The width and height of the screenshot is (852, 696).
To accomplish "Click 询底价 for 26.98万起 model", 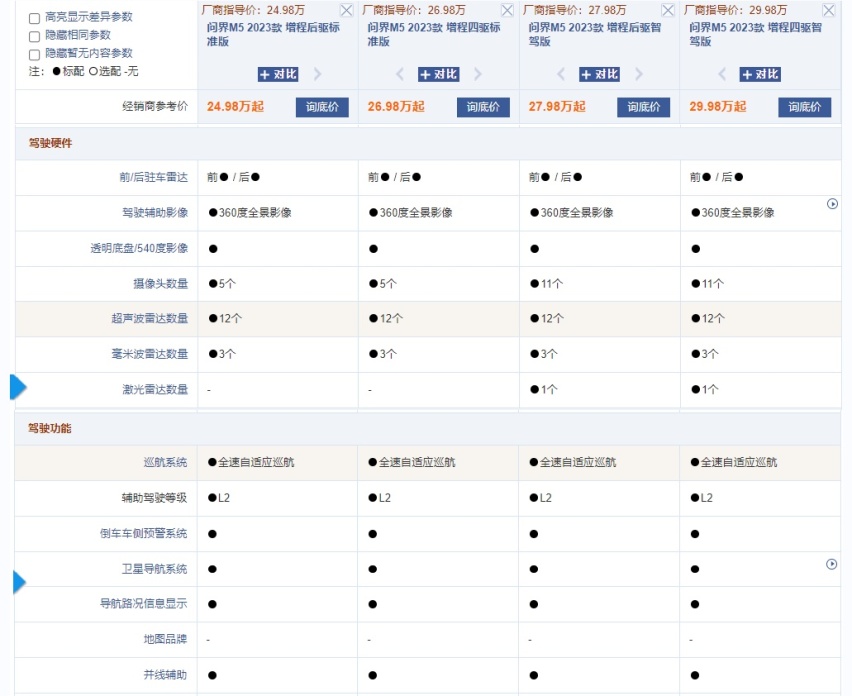I will point(483,107).
